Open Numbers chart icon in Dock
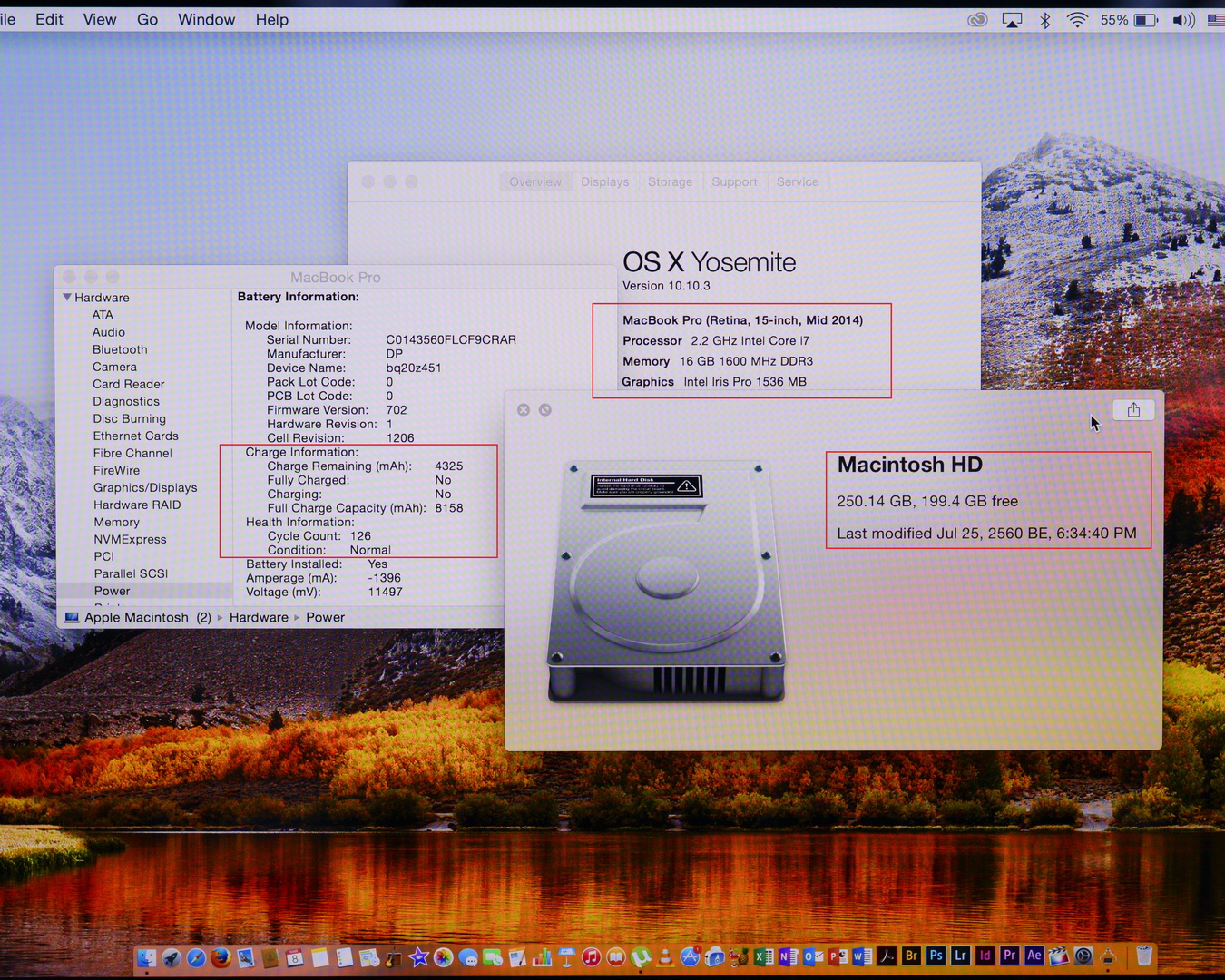 pos(542,957)
